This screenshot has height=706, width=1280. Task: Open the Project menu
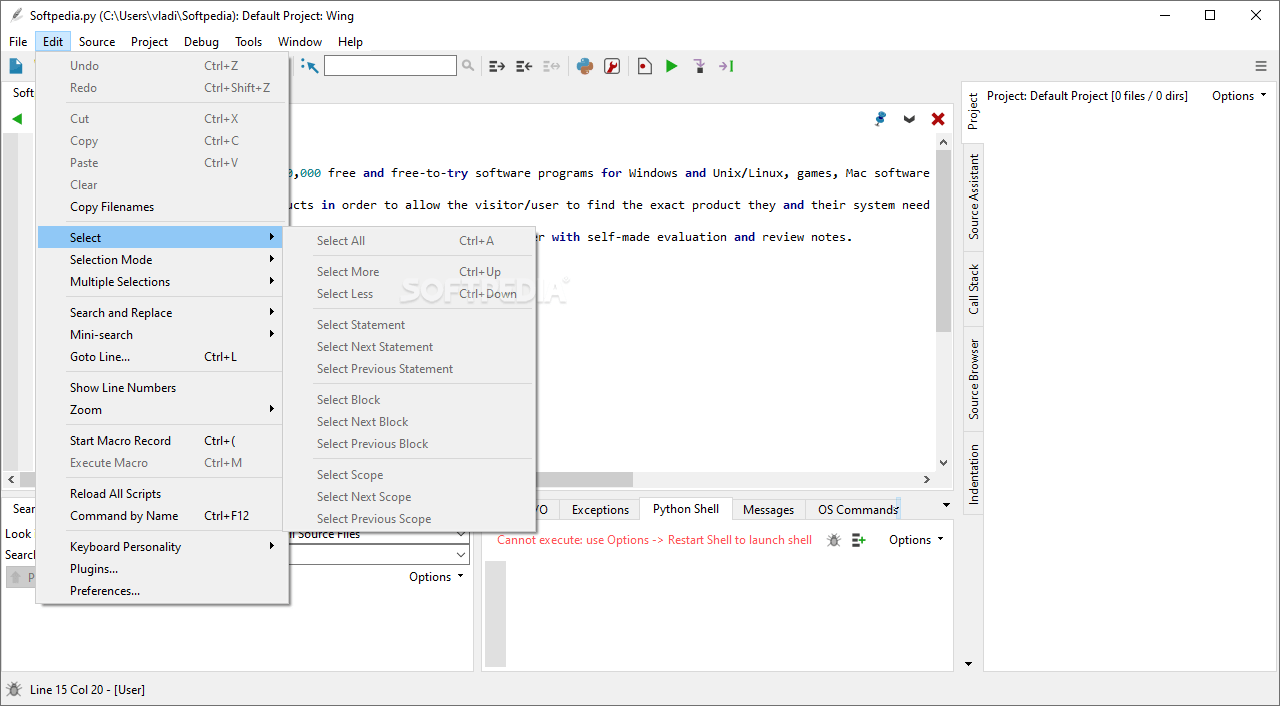(149, 42)
